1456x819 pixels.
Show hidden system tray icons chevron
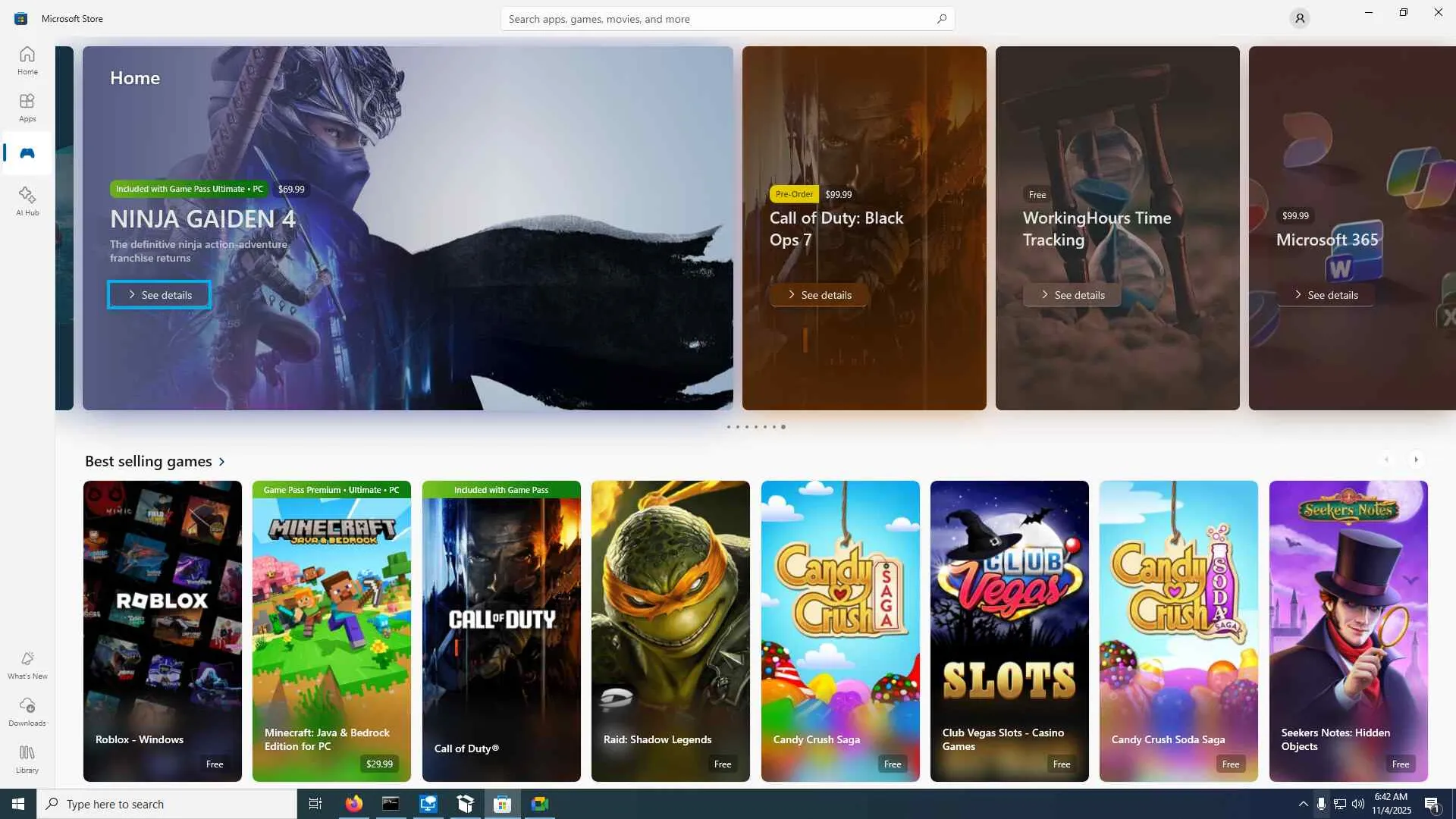click(1303, 804)
